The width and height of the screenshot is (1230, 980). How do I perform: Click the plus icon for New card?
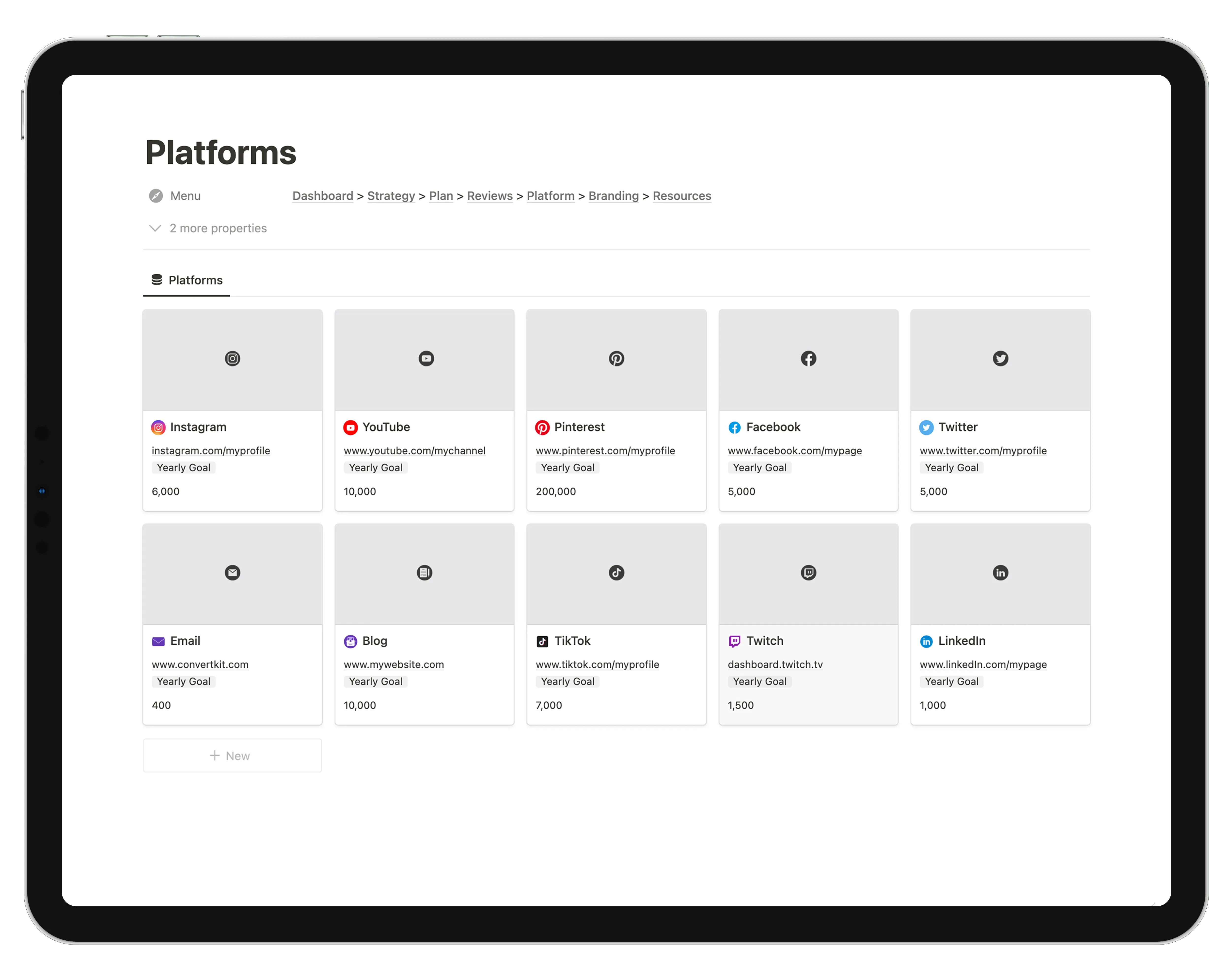click(x=215, y=755)
